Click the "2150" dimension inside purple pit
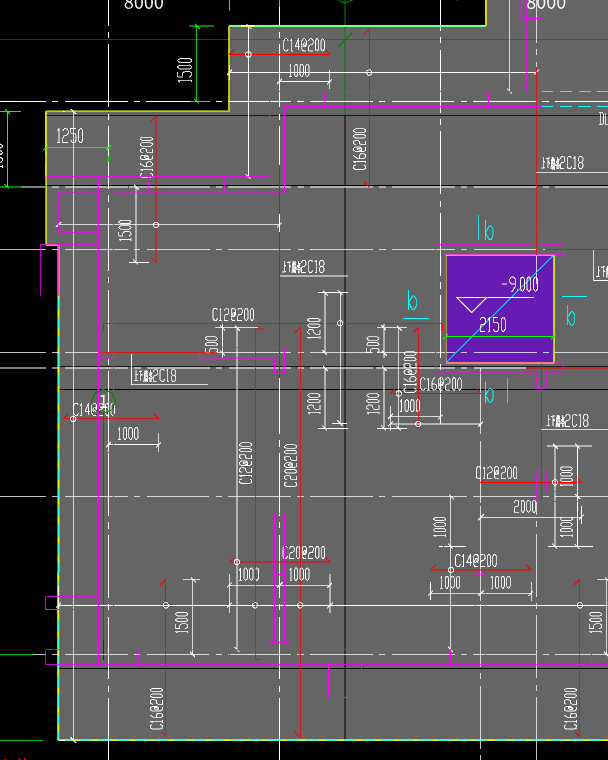Screen dimensions: 608x760 tap(493, 325)
